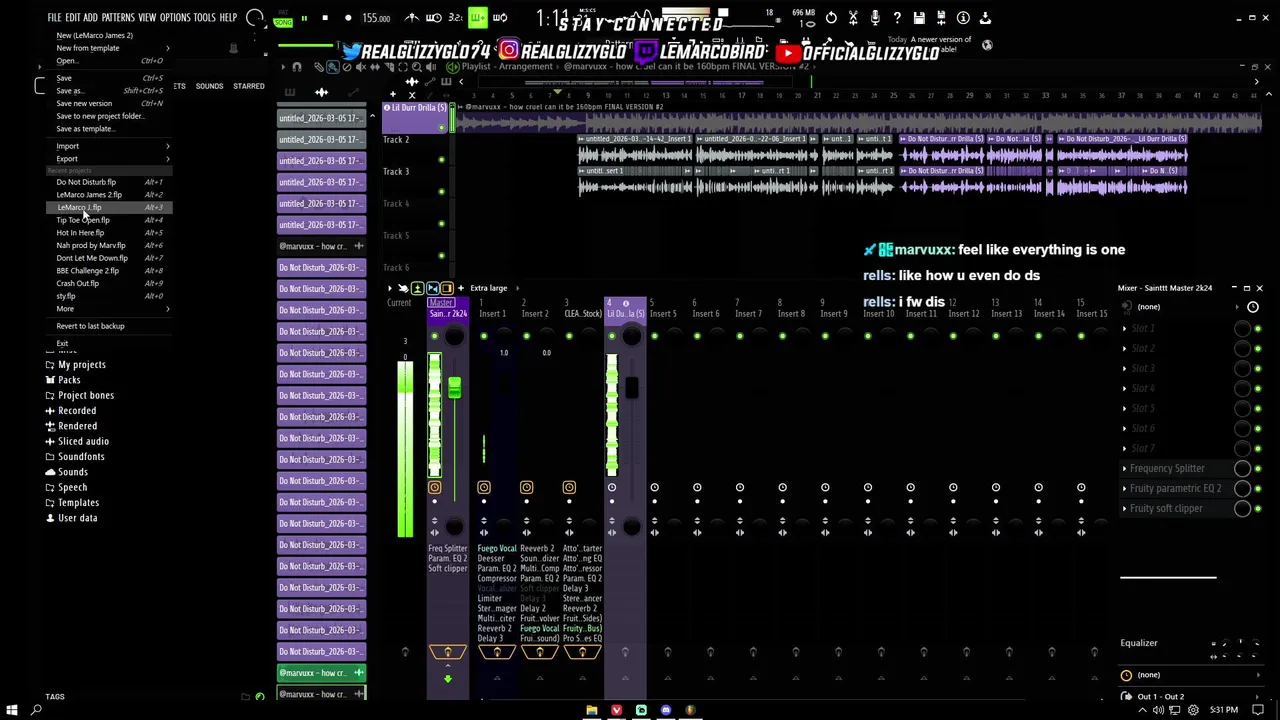1280x720 pixels.
Task: Click the Stop playback button
Action: click(x=324, y=18)
